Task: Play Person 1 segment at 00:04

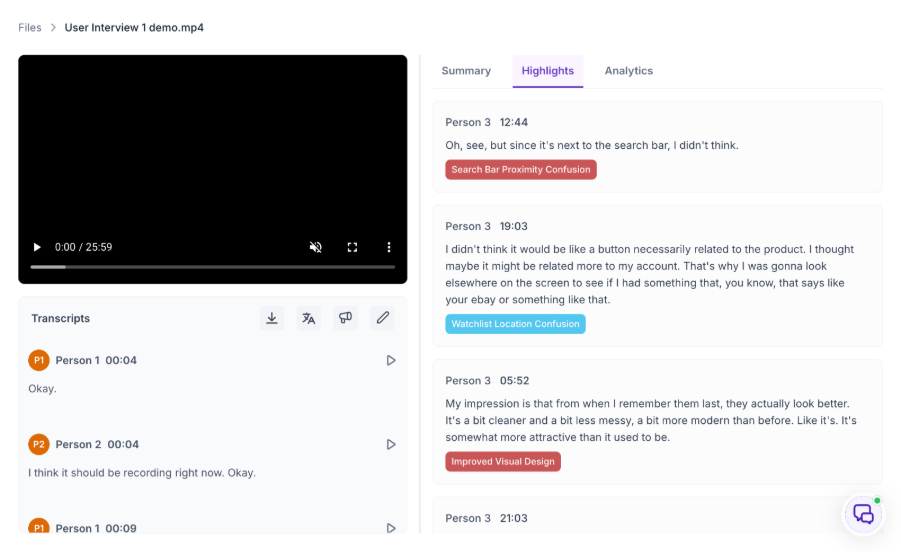Action: click(x=391, y=360)
